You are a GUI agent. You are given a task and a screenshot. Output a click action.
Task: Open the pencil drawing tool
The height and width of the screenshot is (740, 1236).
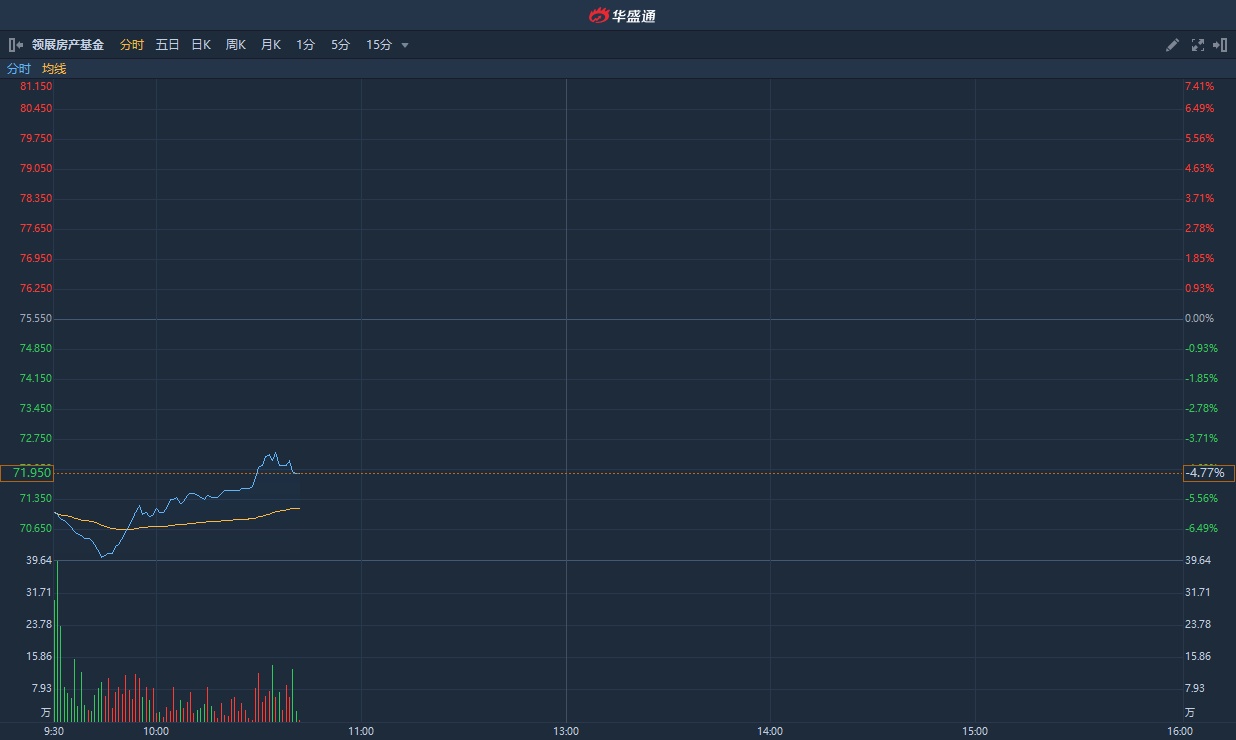[1173, 45]
